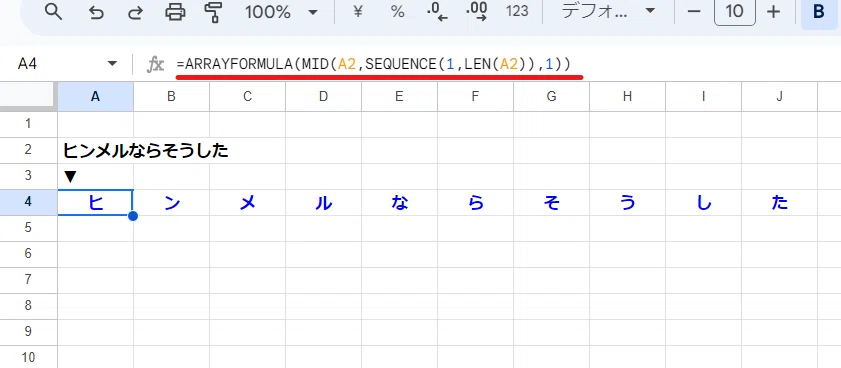841x368 pixels.
Task: Select cell G4 containing そ
Action: point(551,203)
